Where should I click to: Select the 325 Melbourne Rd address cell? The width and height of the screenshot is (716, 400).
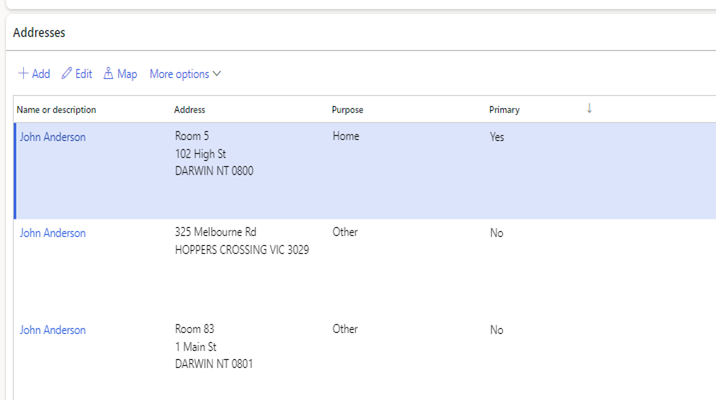[222, 233]
